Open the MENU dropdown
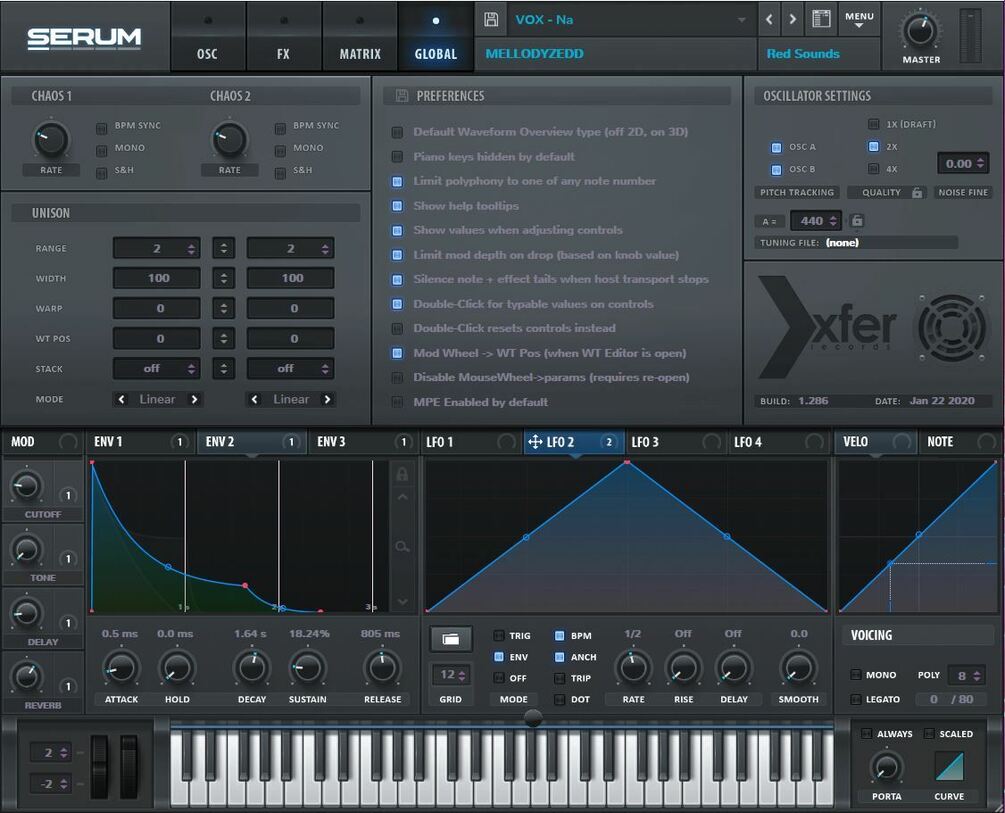This screenshot has height=813, width=1005. (859, 19)
